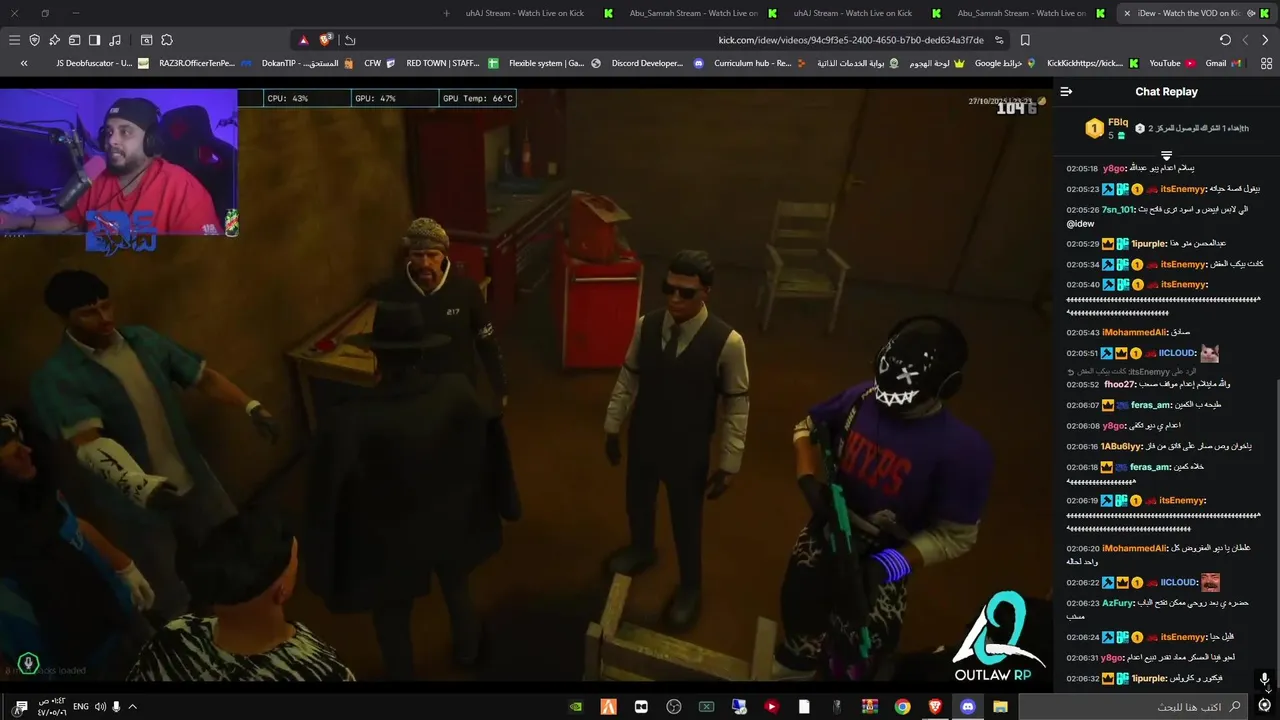Open the YouTube bookmark
1280x720 pixels.
pyautogui.click(x=1171, y=63)
